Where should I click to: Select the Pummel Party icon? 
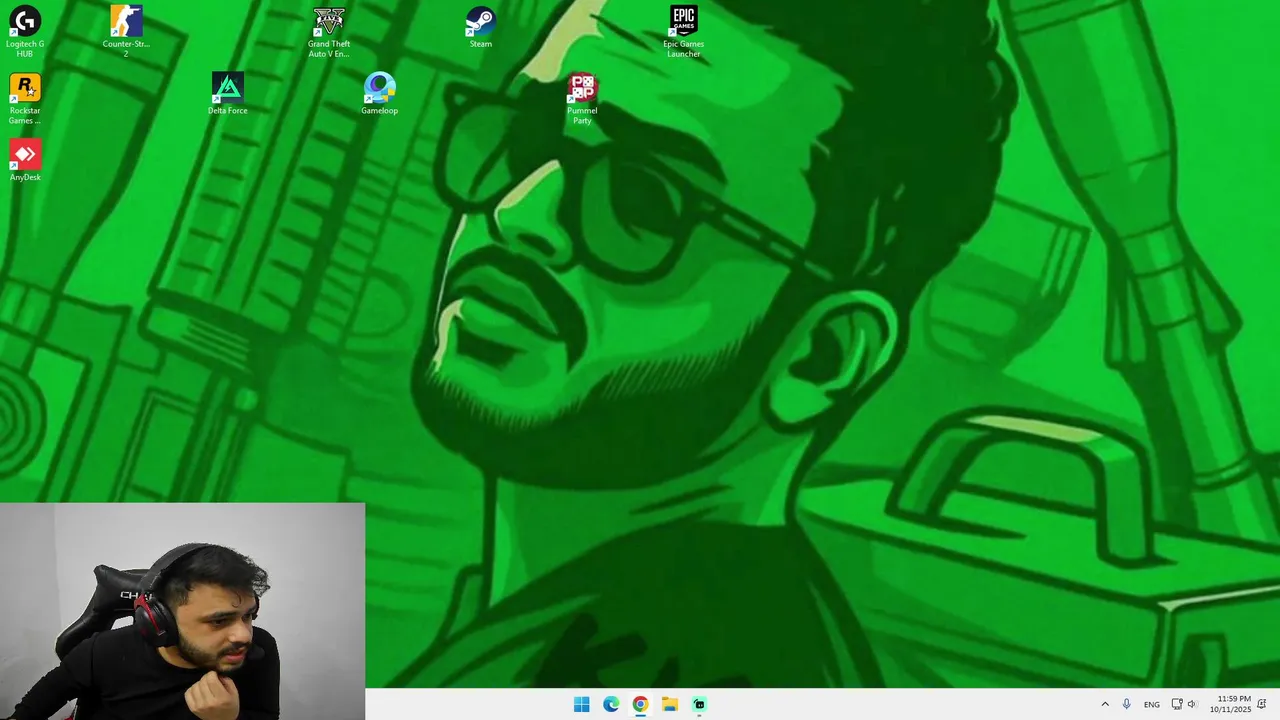coord(582,99)
